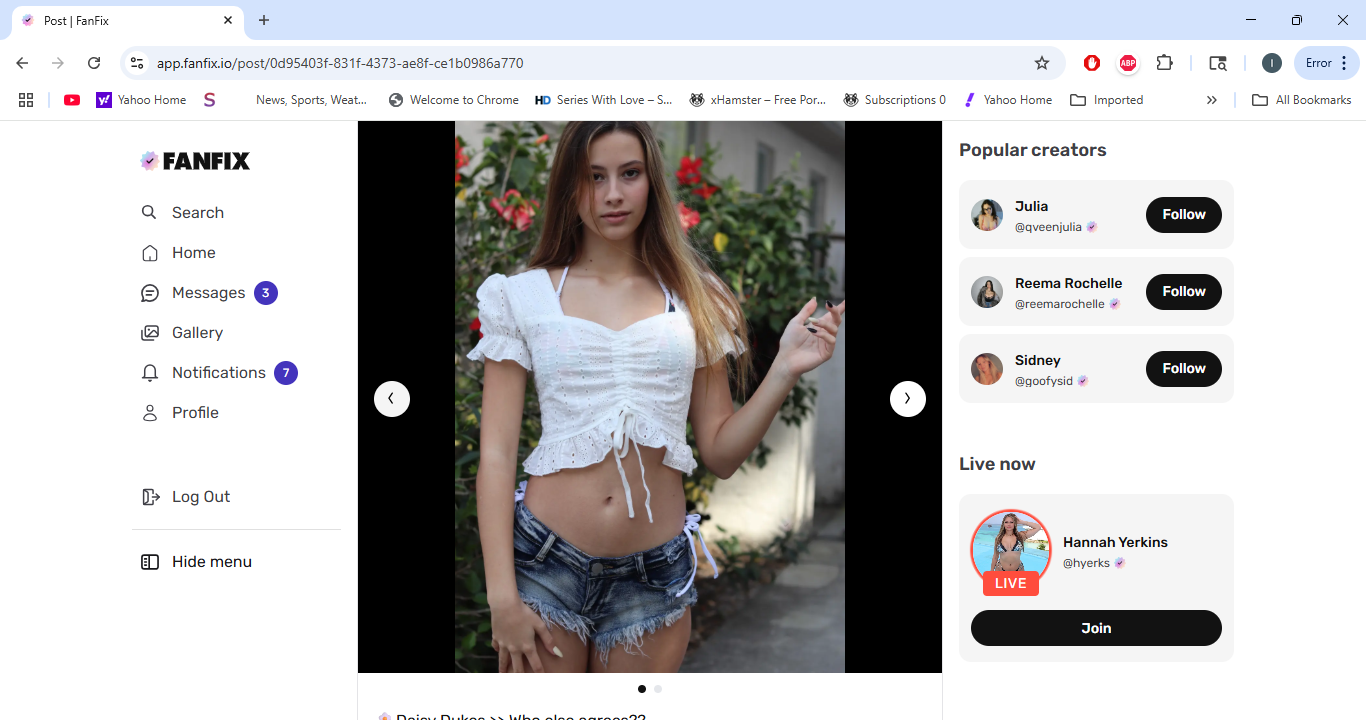Open Messages with 3 unread
This screenshot has height=720, width=1366.
[208, 293]
